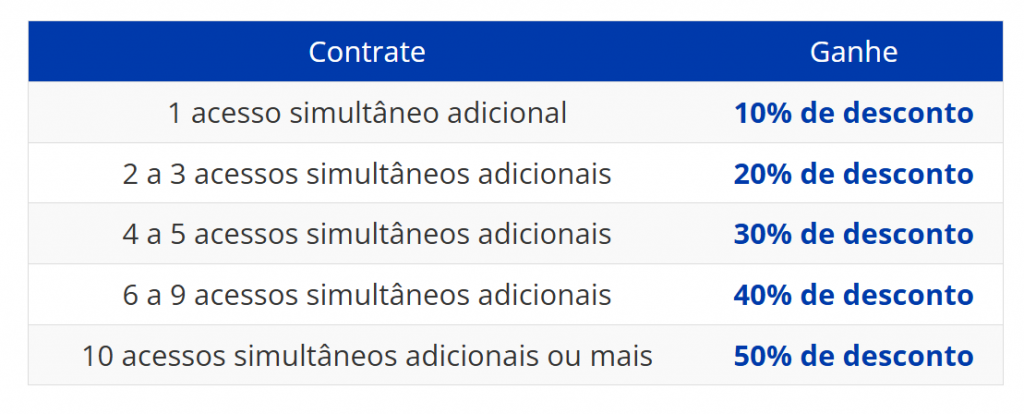Select '10 acessos simultâneos adicionais ou mais' cell
The image size is (1024, 414).
click(367, 356)
